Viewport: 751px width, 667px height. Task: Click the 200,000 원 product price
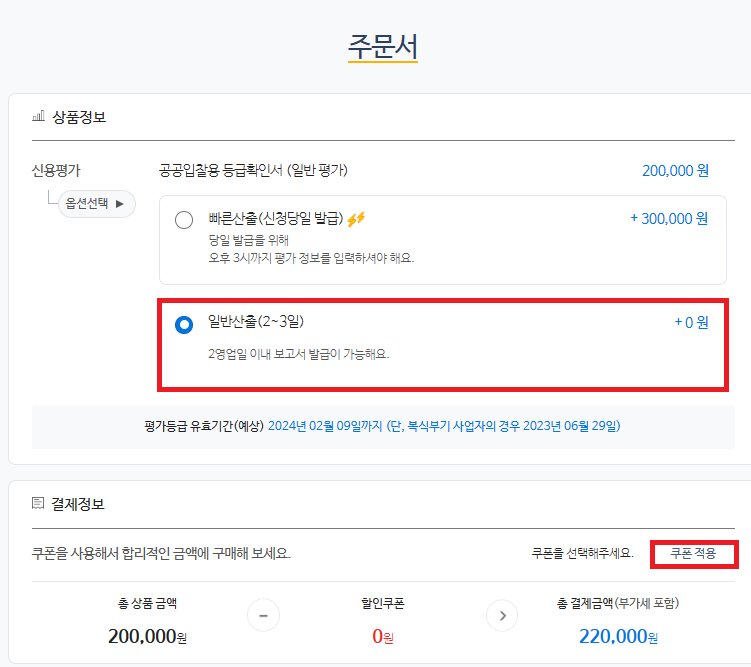(675, 171)
